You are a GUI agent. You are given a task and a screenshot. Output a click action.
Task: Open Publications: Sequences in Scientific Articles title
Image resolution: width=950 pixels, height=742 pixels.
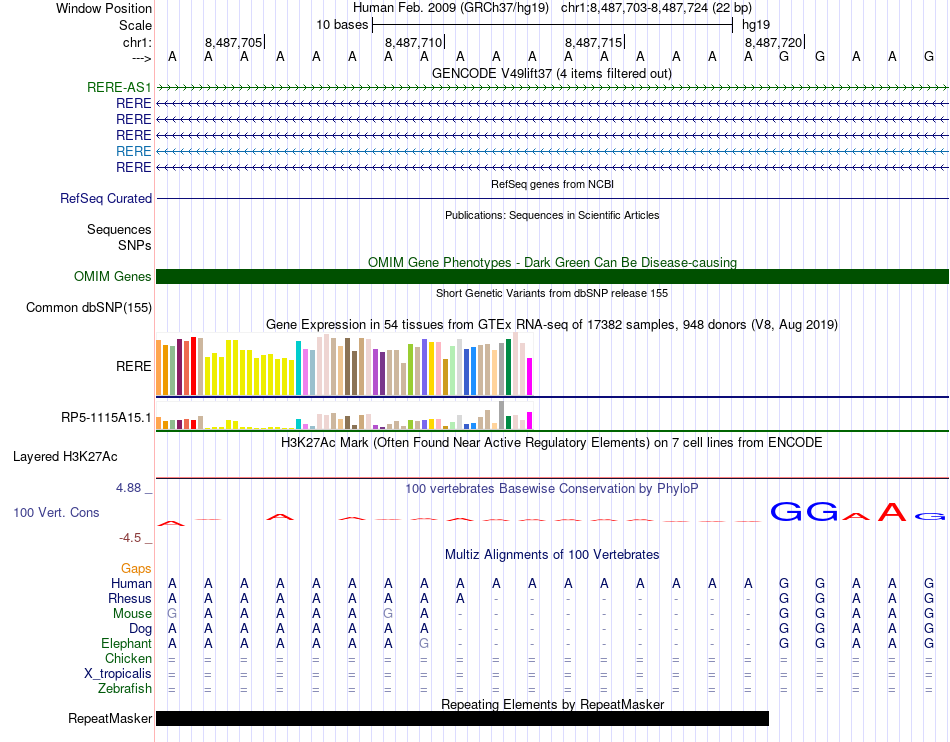point(552,215)
